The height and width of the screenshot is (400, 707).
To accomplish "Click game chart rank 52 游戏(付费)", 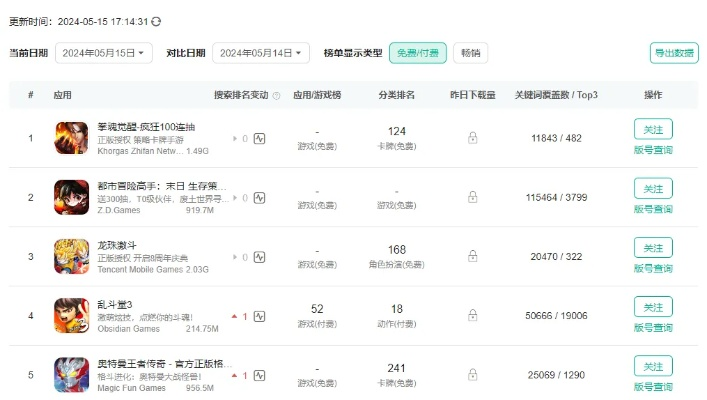I will pos(317,316).
